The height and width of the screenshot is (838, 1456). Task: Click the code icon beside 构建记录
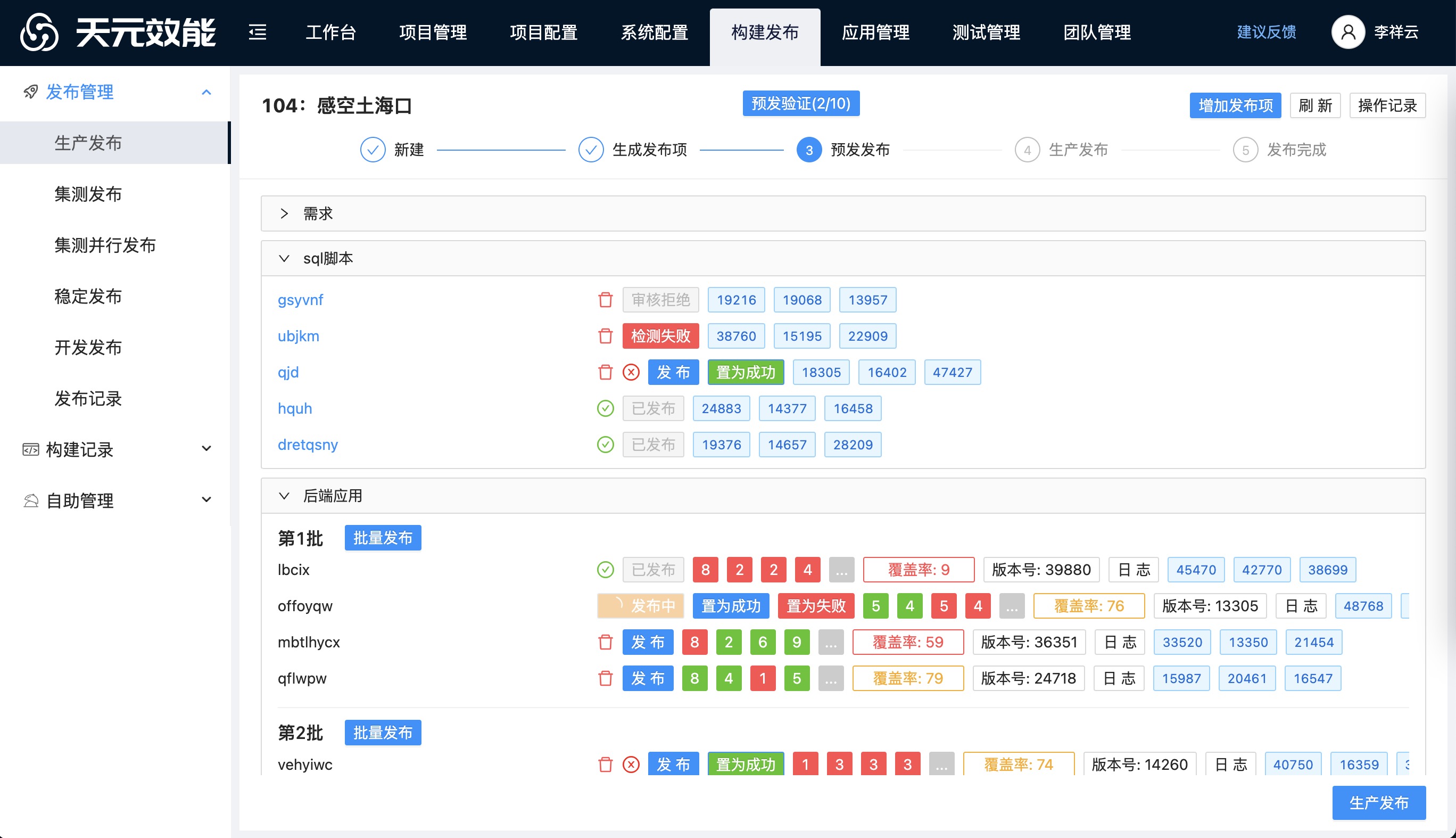coord(30,449)
